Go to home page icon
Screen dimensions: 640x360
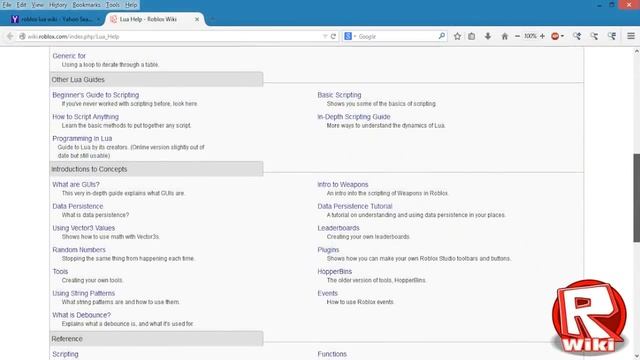point(504,36)
